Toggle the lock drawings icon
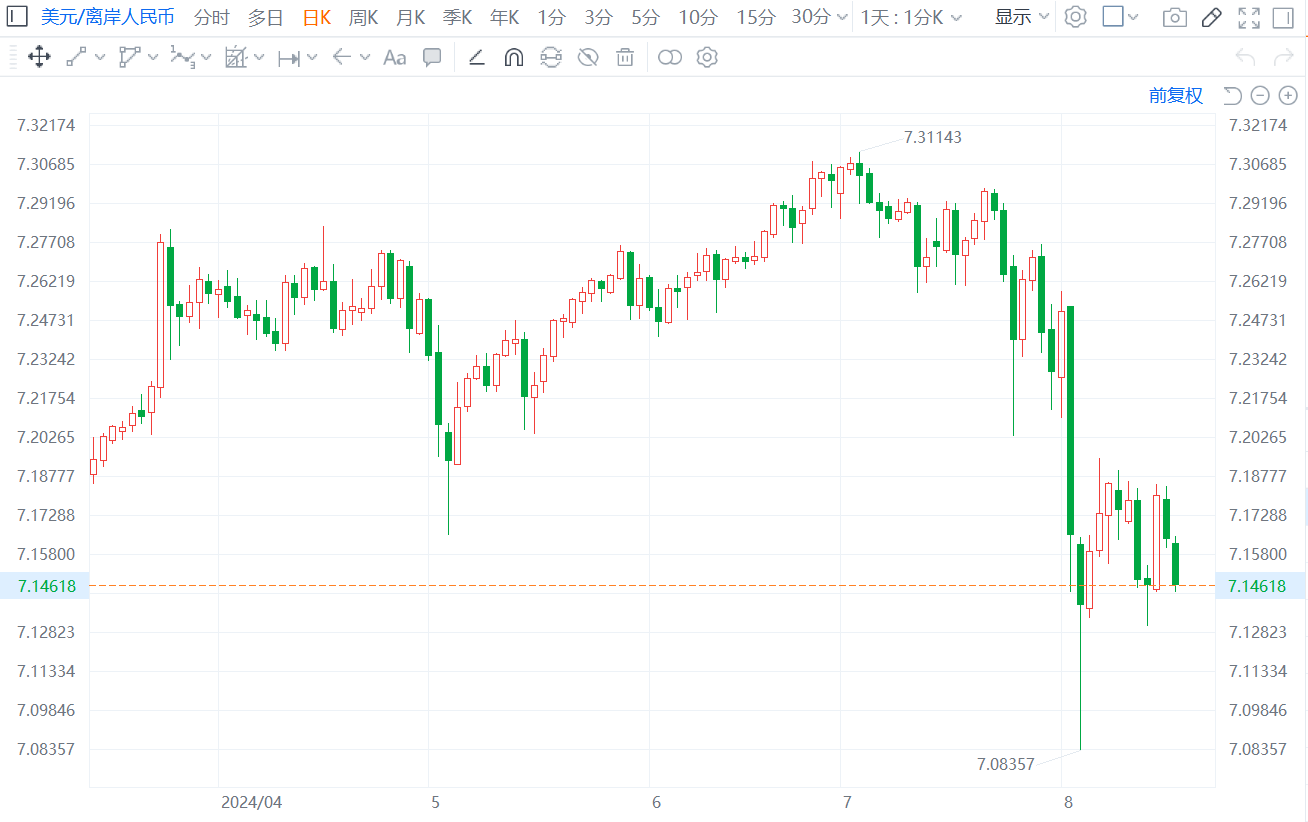1308x822 pixels. coord(551,57)
